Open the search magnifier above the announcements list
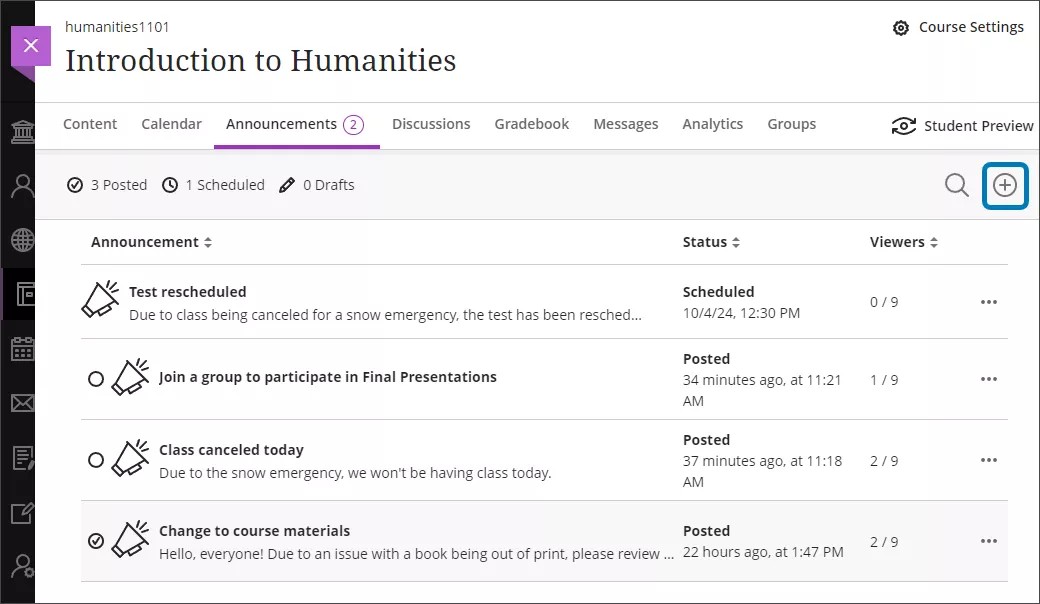This screenshot has height=604, width=1040. (956, 185)
